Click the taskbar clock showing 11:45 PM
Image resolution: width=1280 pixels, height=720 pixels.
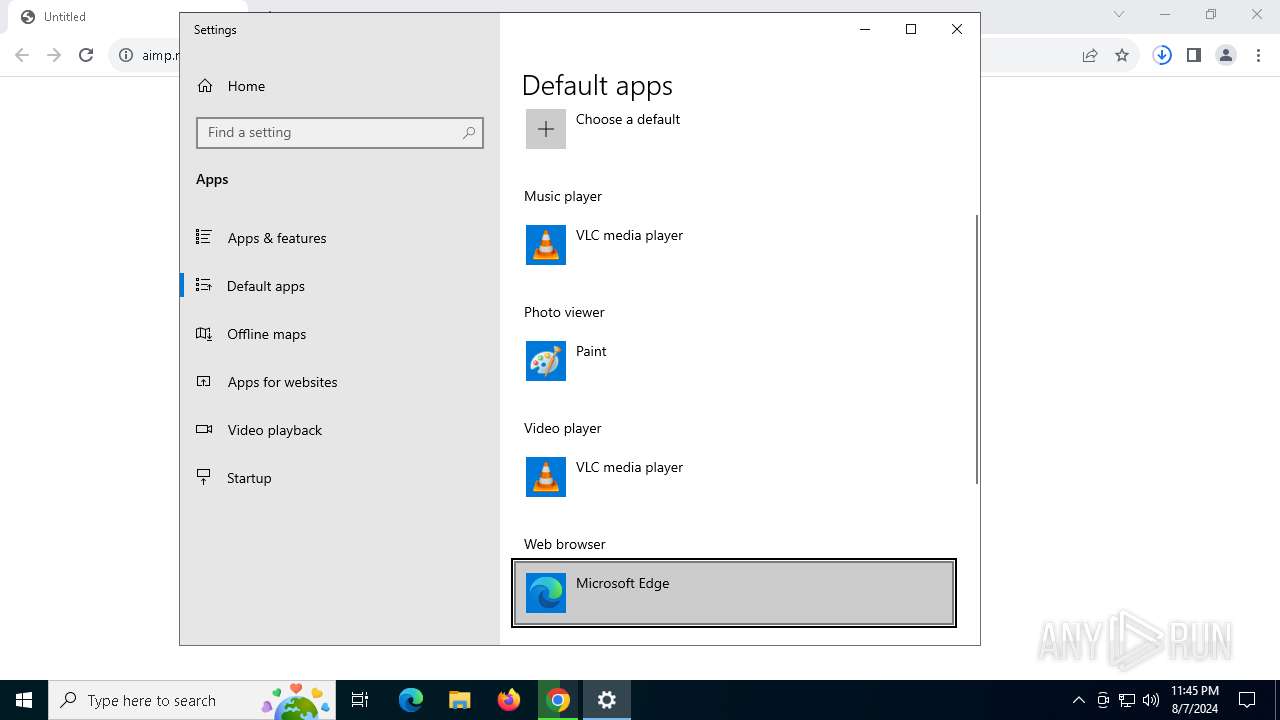pos(1195,700)
